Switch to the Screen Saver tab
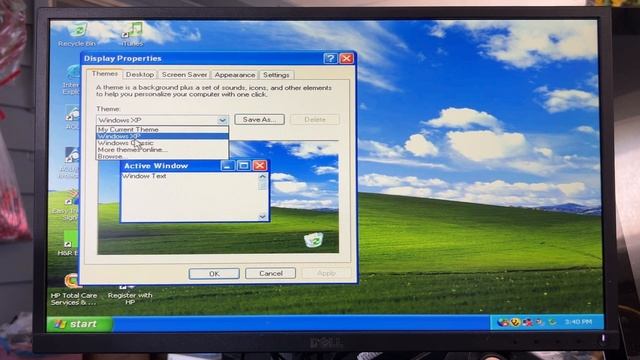 [184, 75]
